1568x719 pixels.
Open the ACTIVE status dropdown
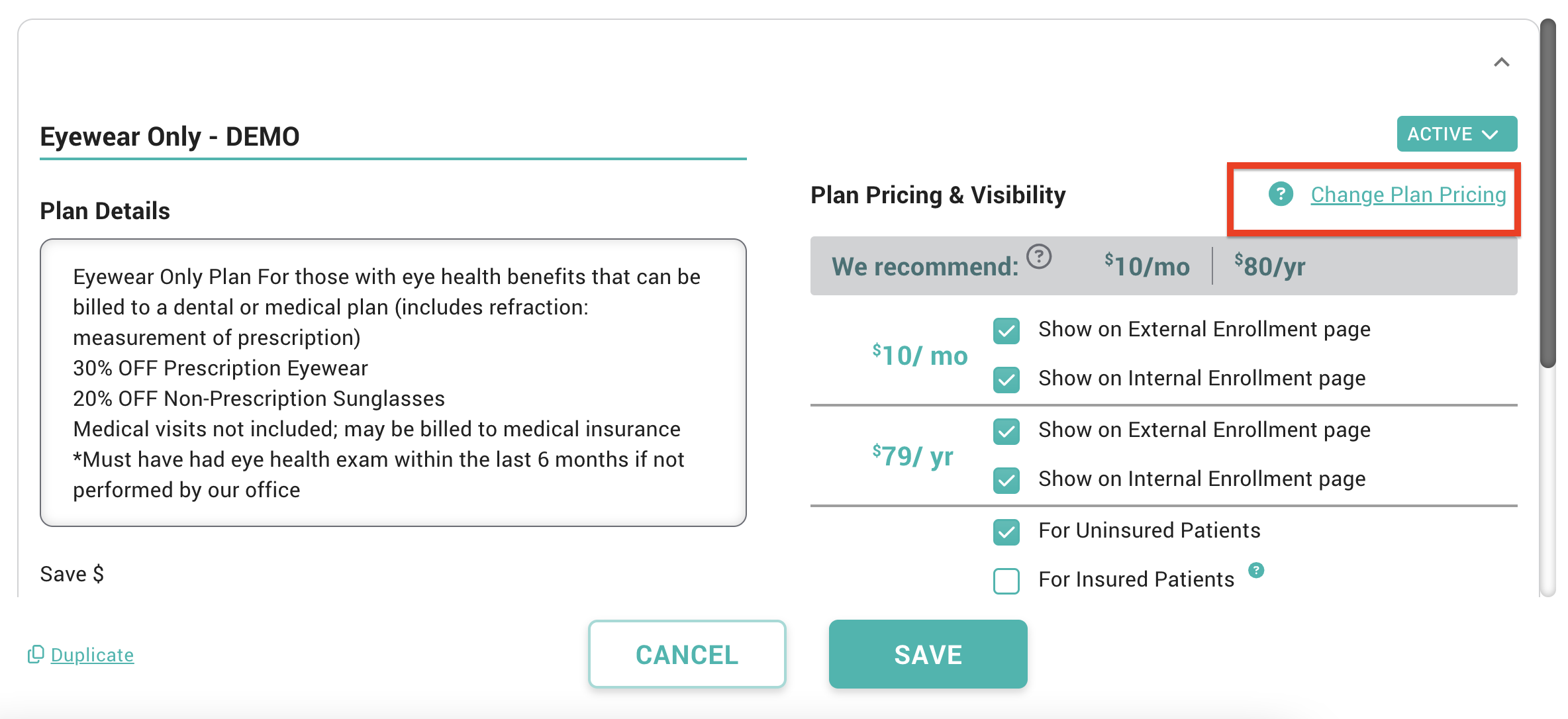click(1456, 134)
